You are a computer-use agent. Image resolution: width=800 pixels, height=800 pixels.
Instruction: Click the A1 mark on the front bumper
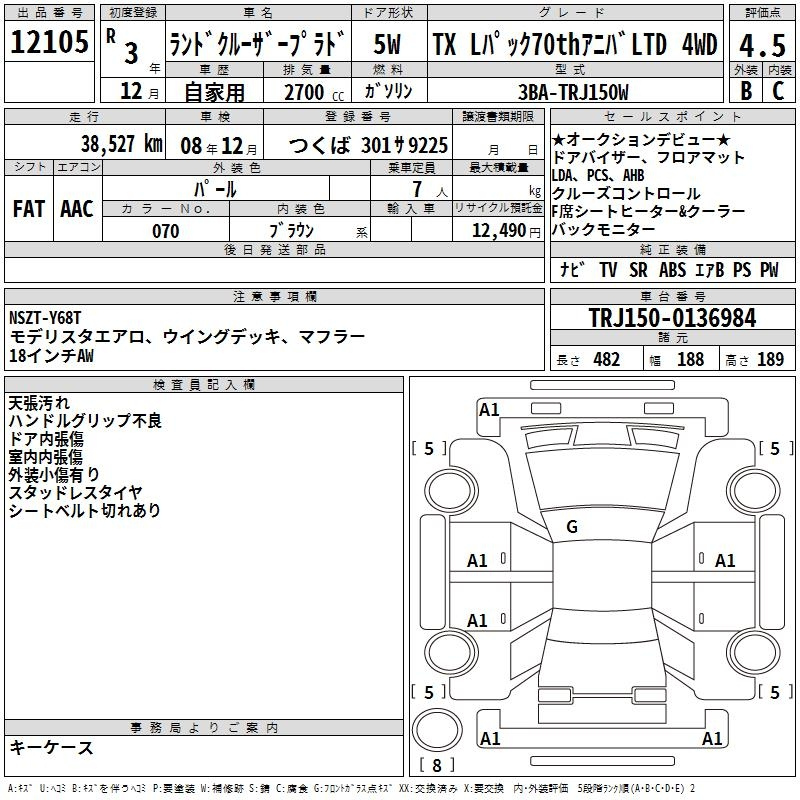(489, 410)
